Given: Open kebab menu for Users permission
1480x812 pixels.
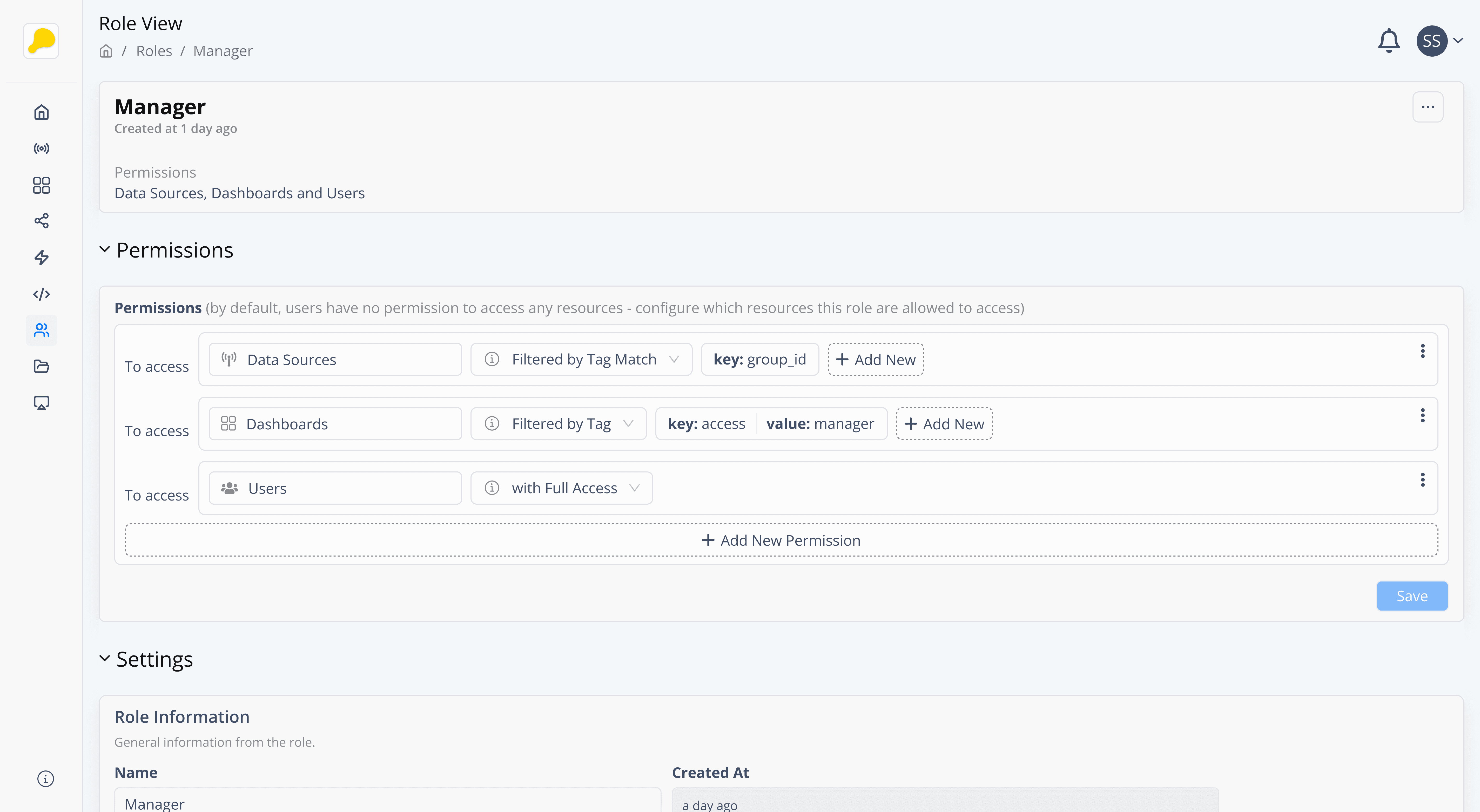Looking at the screenshot, I should point(1423,479).
